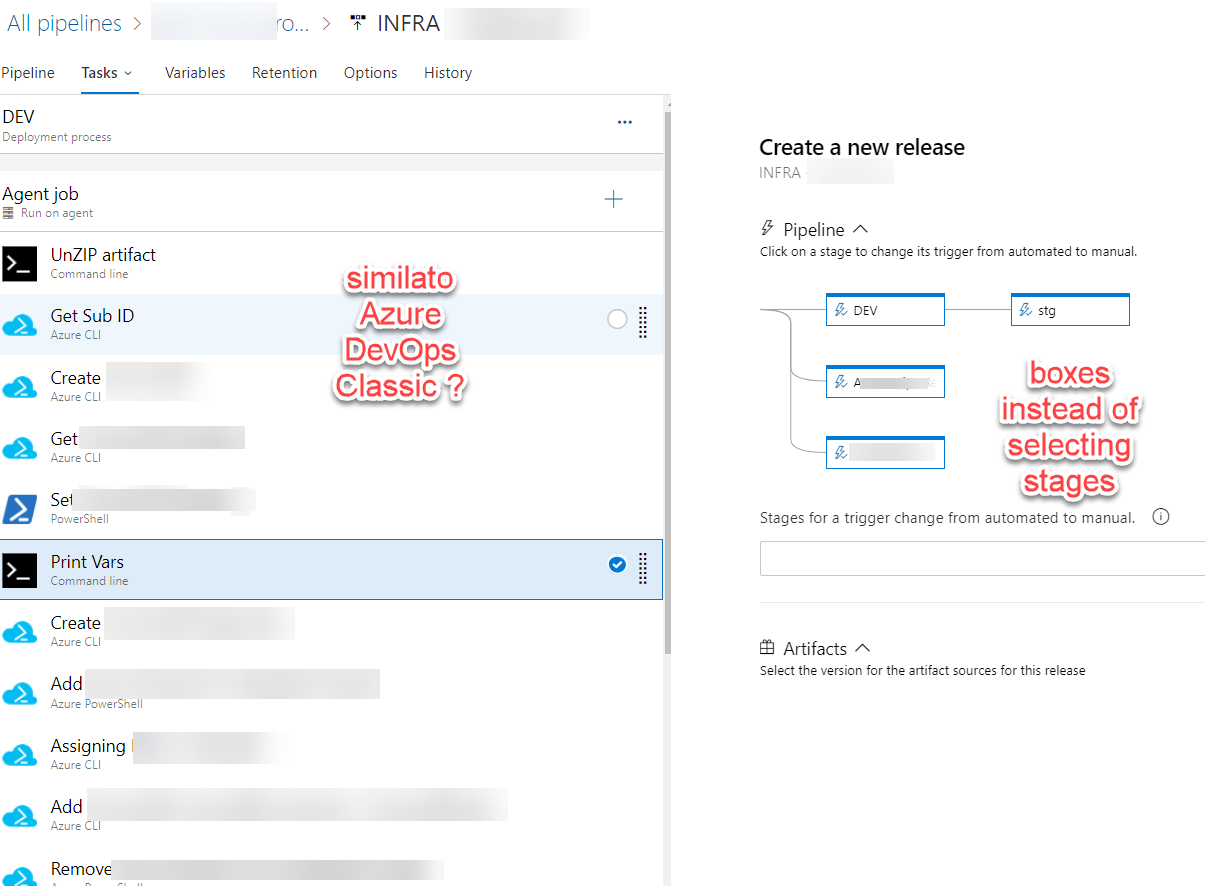Select the Get Sub ID task

pyautogui.click(x=331, y=324)
